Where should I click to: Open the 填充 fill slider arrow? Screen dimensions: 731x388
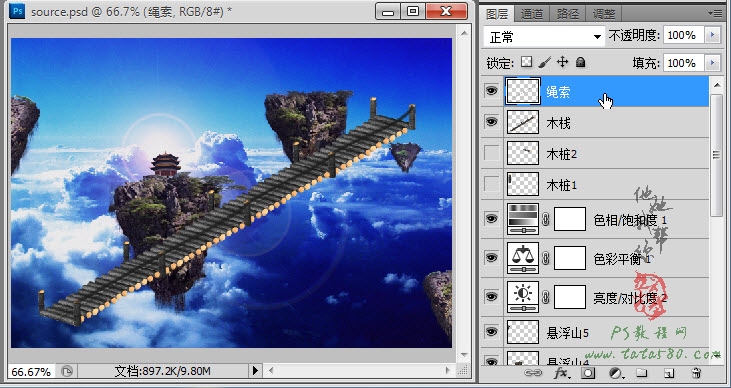point(712,62)
